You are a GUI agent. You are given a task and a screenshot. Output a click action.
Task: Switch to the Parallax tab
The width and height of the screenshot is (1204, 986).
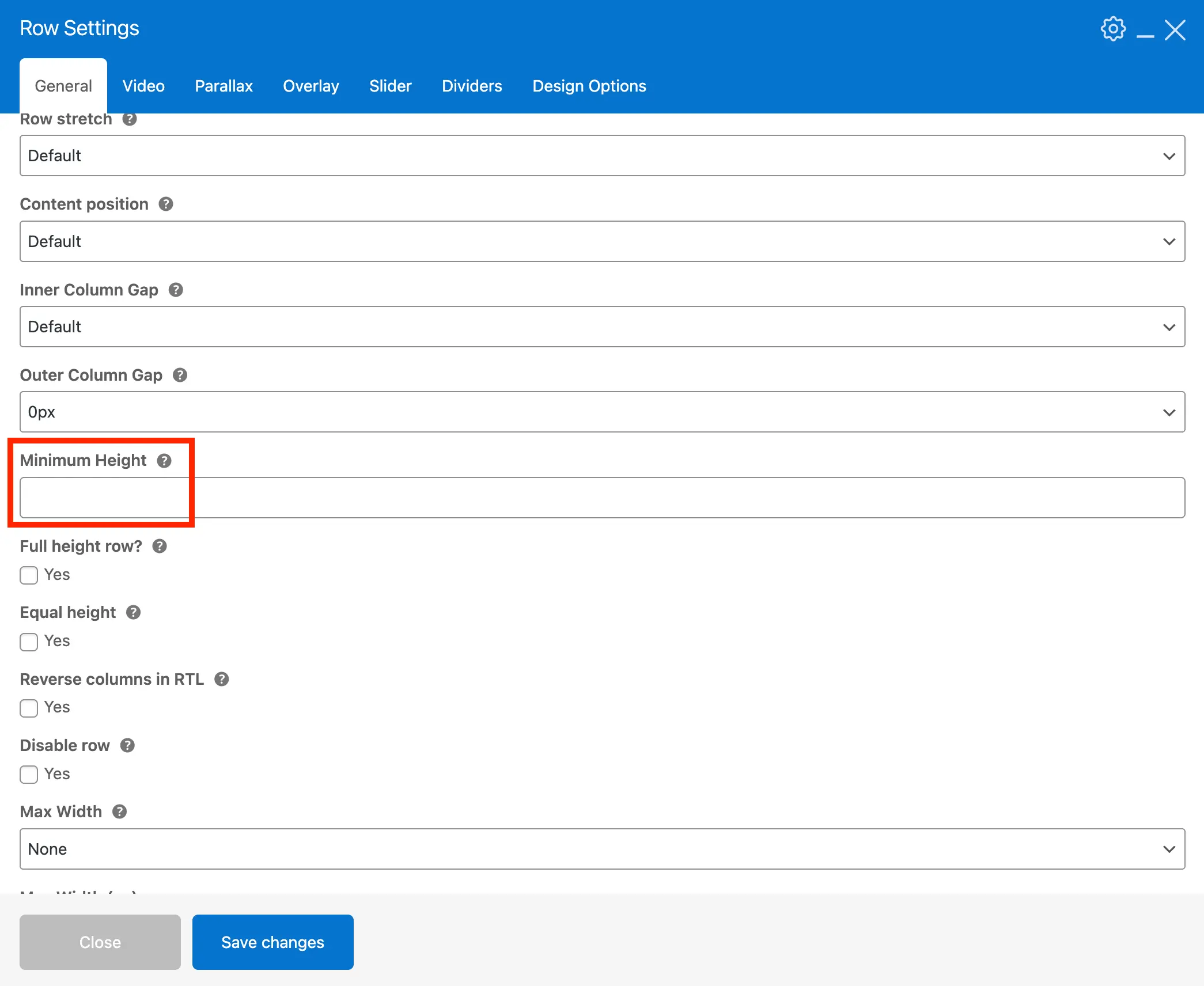pos(224,86)
